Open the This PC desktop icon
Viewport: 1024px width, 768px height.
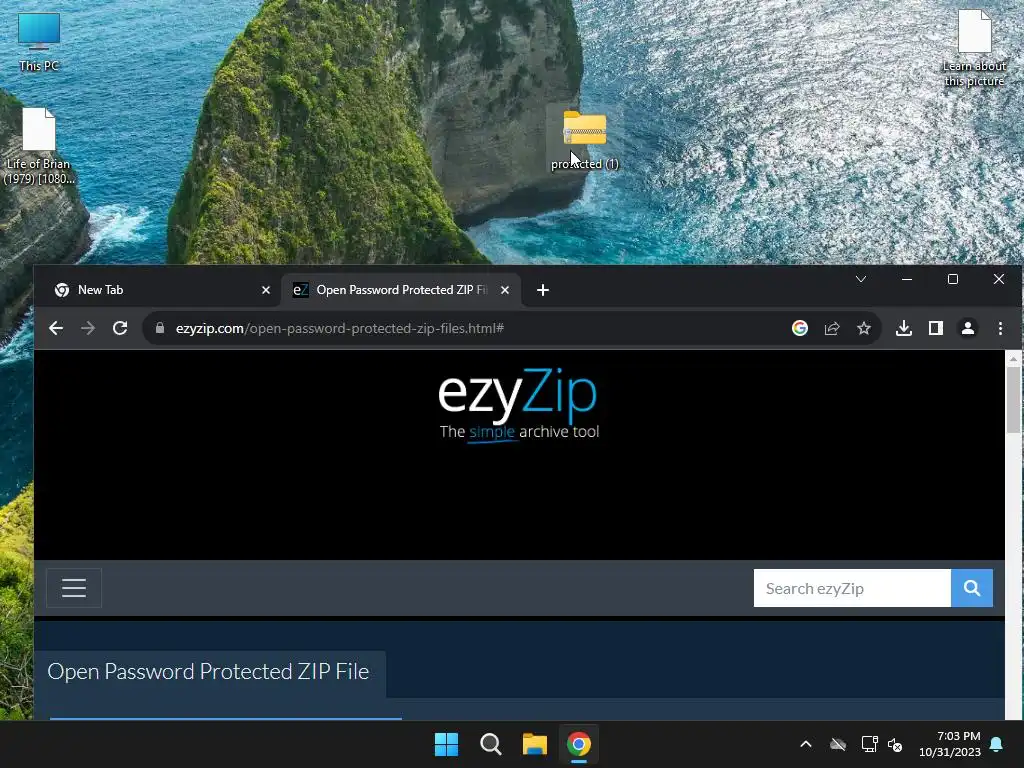pos(39,42)
